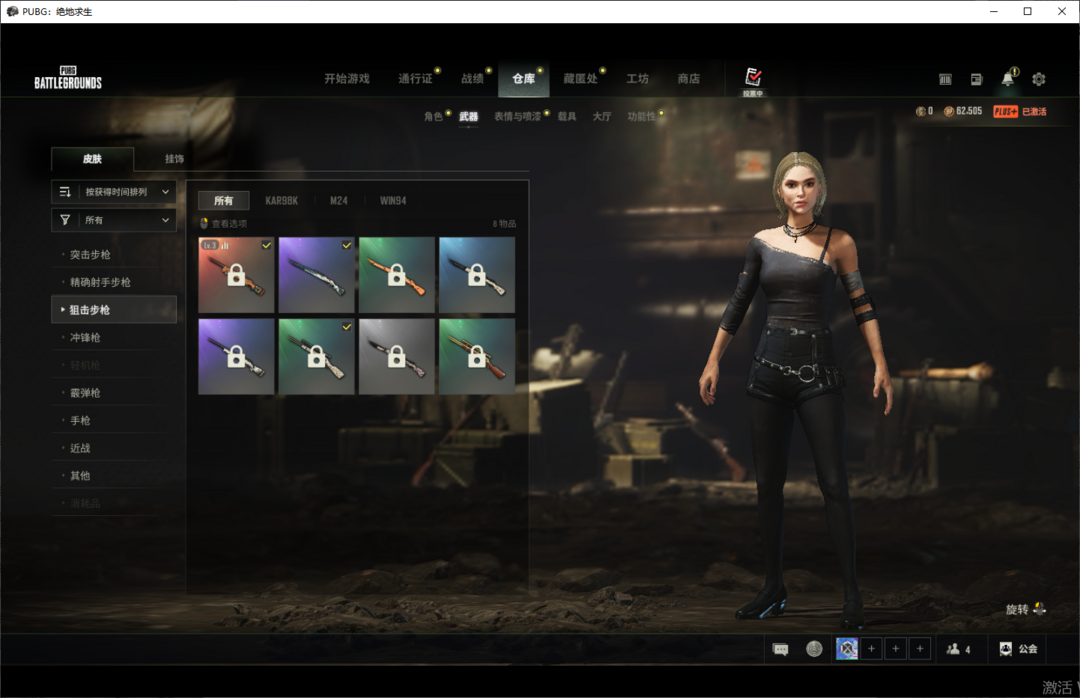Open the 表情与喷漆 sub-tab
The height and width of the screenshot is (698, 1080).
(517, 116)
